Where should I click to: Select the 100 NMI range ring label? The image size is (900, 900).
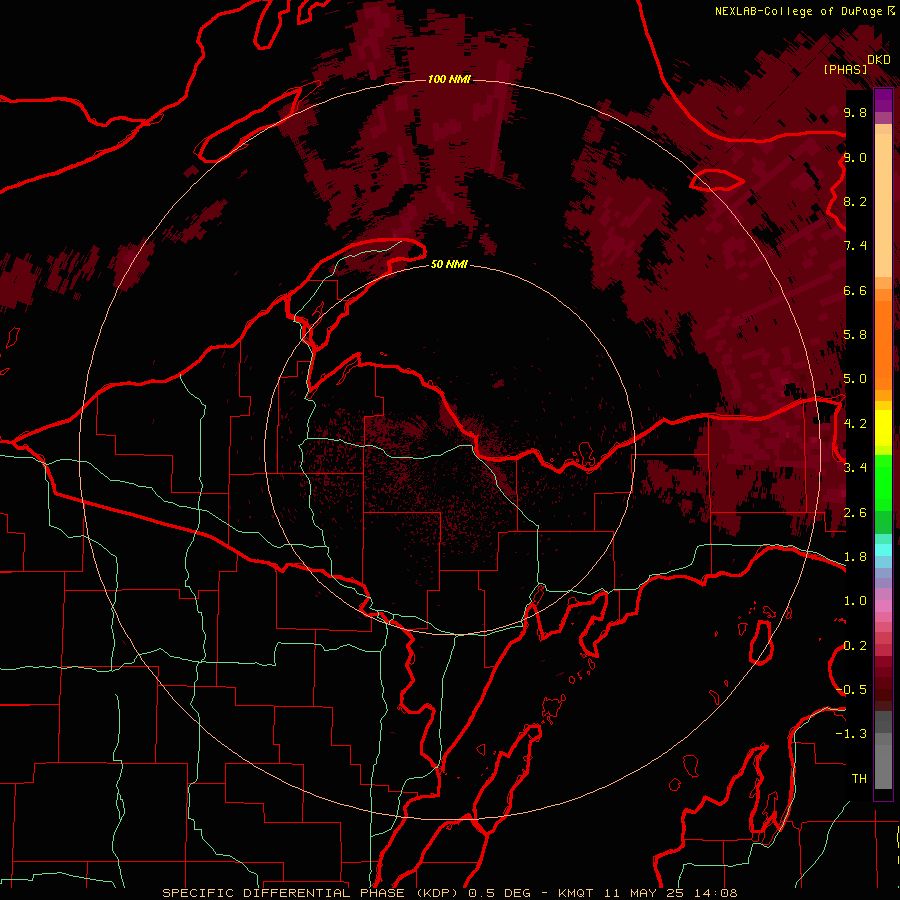(449, 79)
